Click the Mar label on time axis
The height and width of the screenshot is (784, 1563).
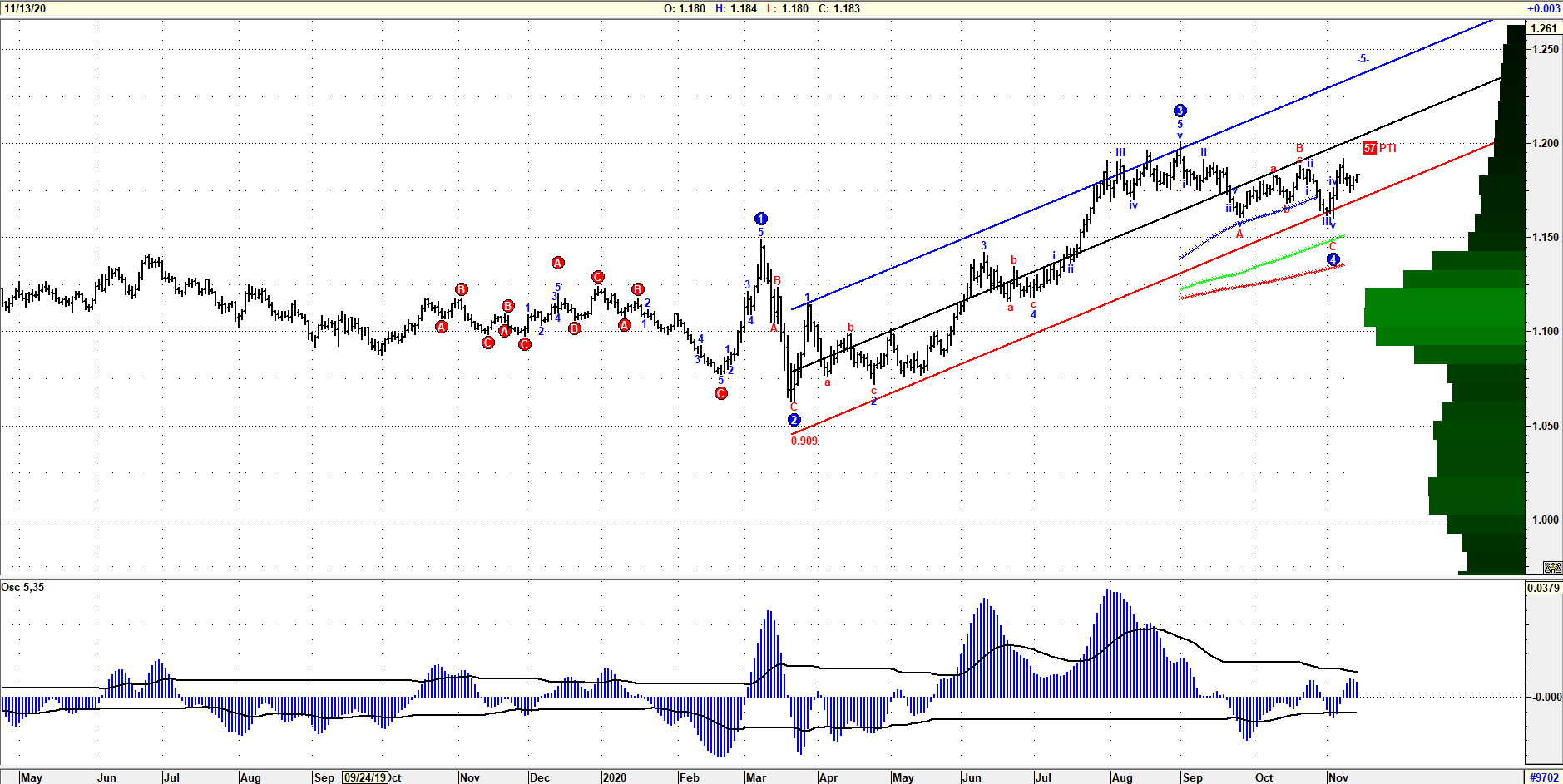755,777
